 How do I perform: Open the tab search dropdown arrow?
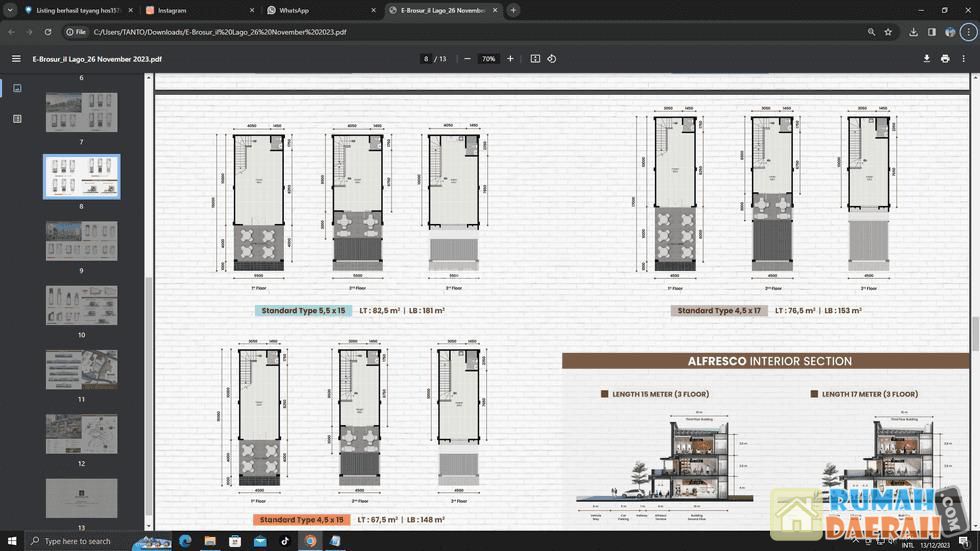click(10, 10)
